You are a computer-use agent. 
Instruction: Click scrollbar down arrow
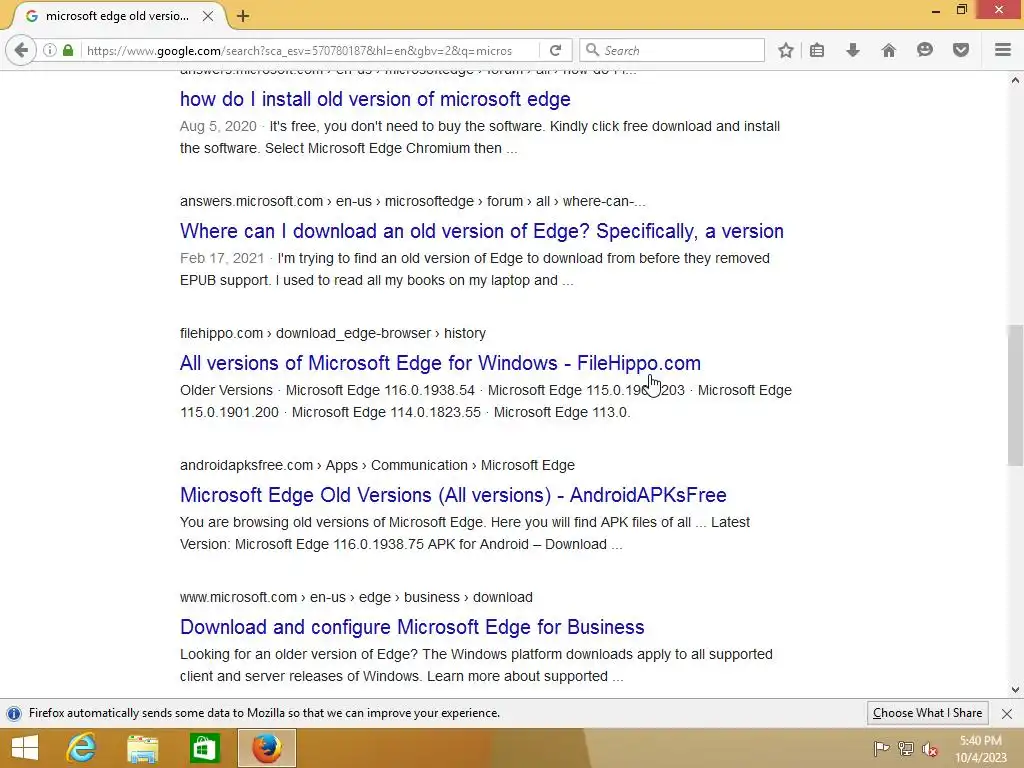[x=1015, y=690]
